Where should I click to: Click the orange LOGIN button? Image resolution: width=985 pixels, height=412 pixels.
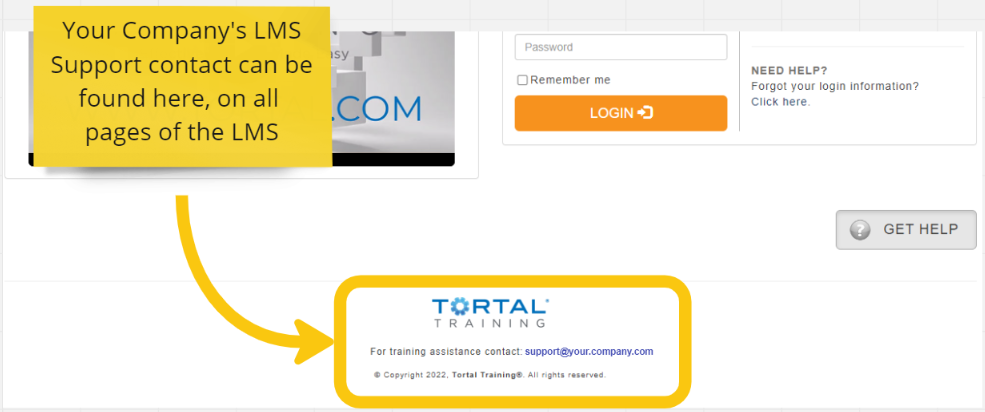(x=621, y=113)
